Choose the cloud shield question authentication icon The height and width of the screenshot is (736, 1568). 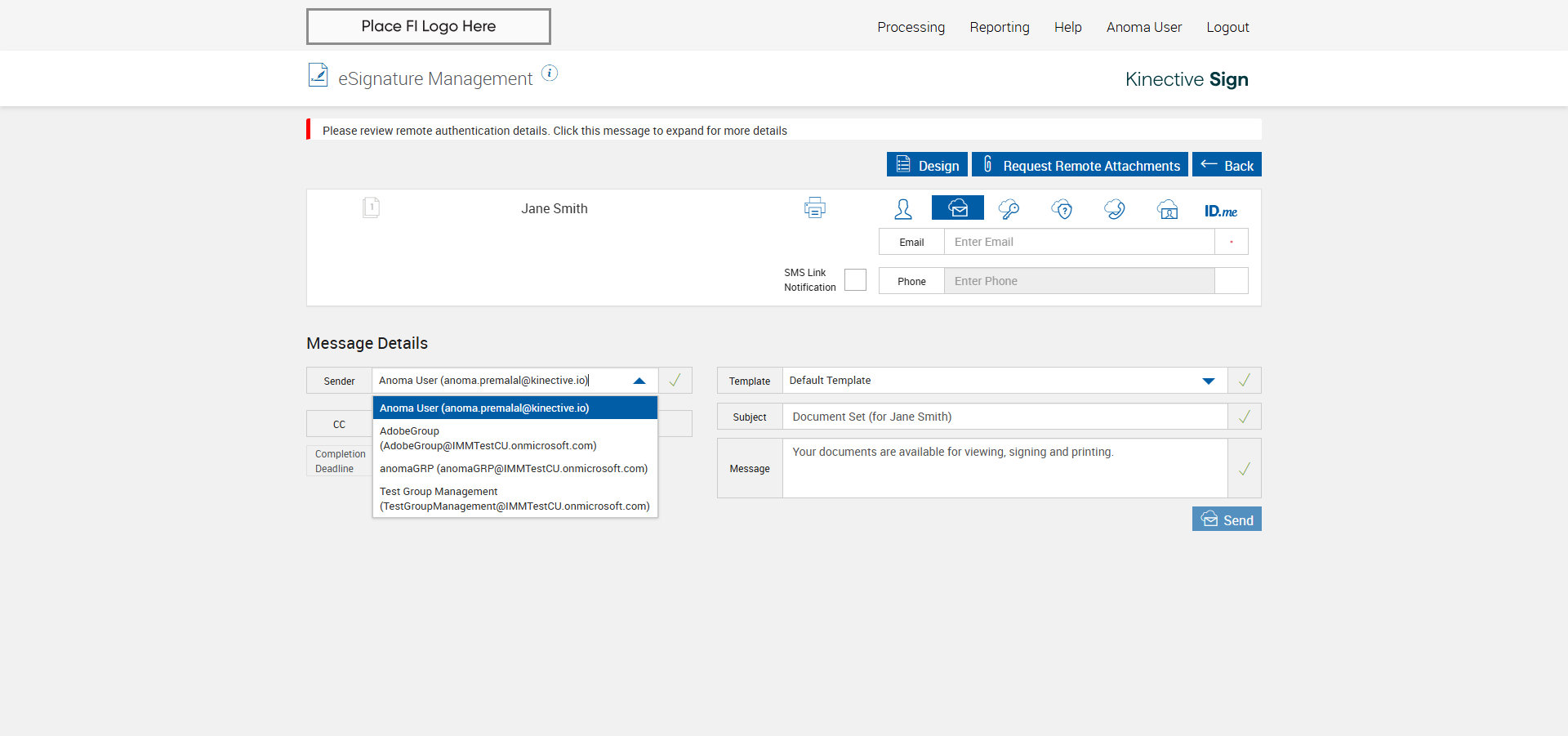[x=1062, y=209]
